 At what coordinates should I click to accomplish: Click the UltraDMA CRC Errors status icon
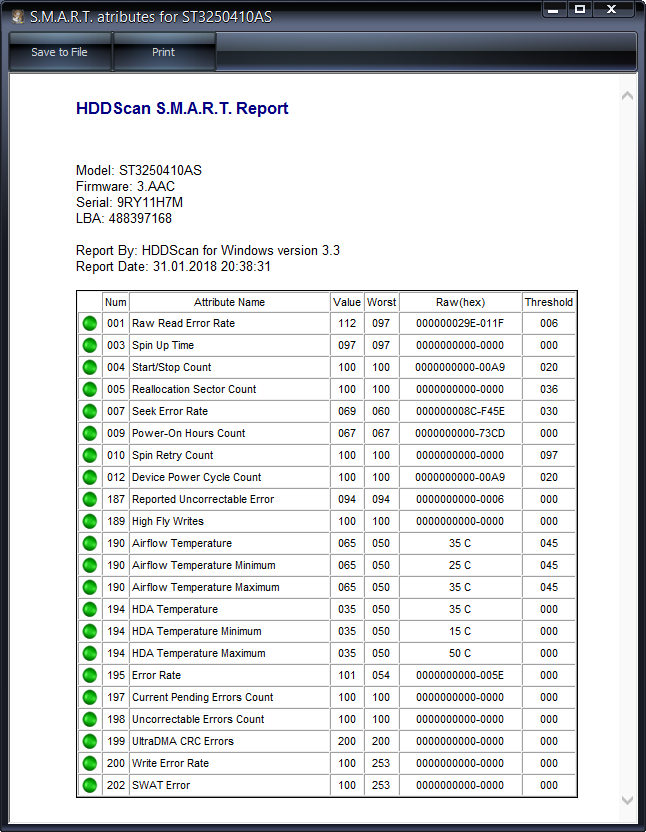[x=89, y=741]
